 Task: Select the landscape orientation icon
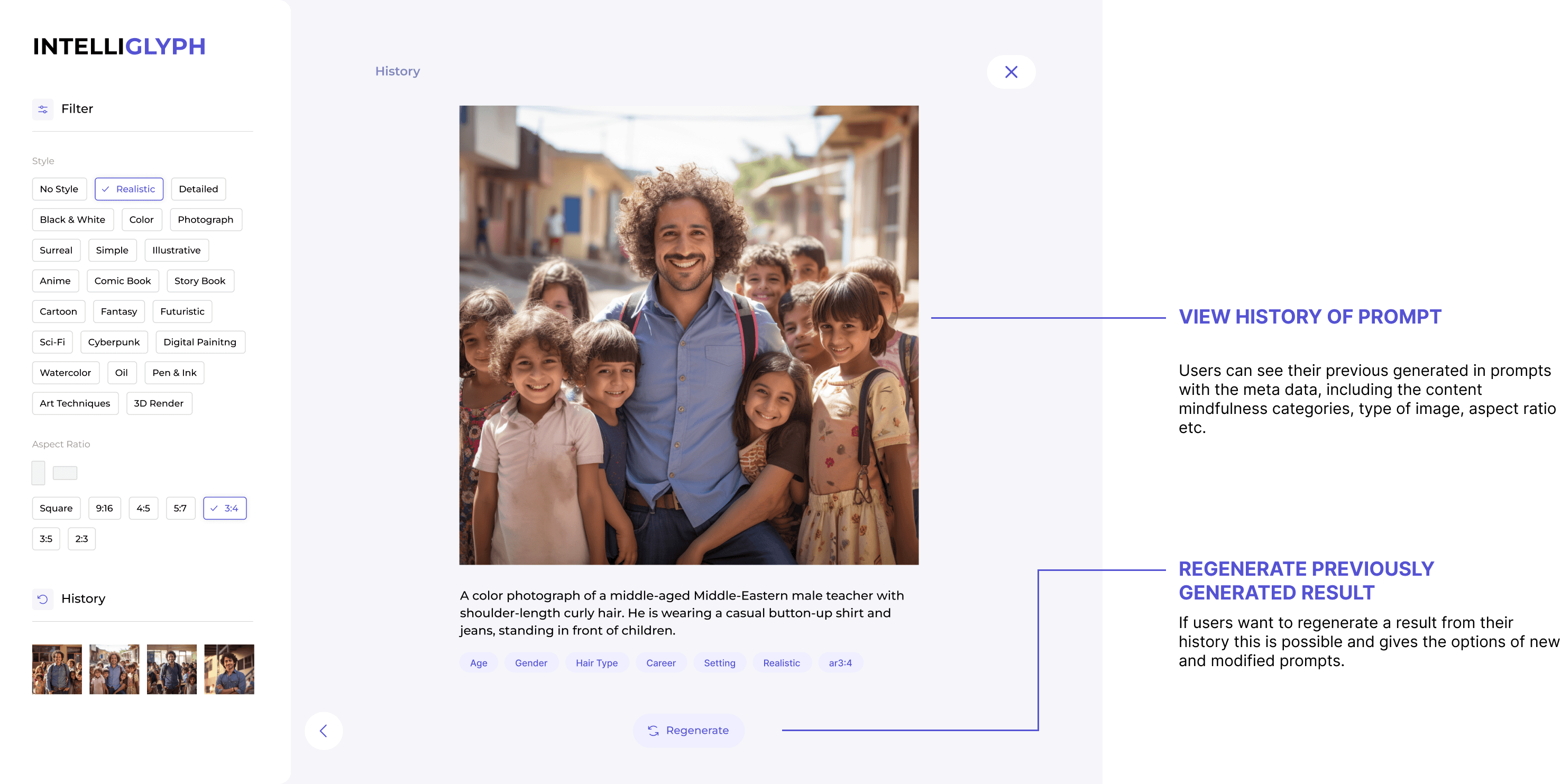coord(65,473)
